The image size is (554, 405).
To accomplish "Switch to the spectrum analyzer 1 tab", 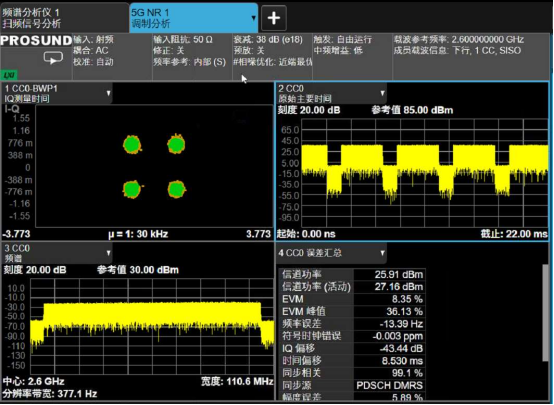I will coord(65,18).
